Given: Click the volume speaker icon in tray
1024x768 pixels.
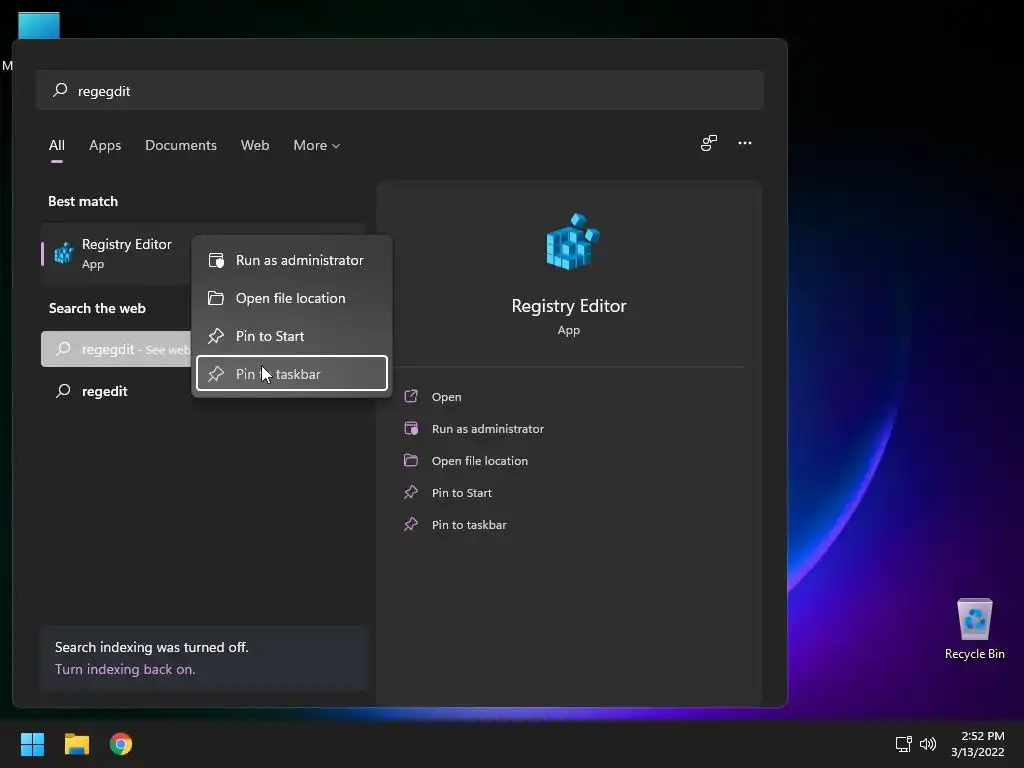Looking at the screenshot, I should pyautogui.click(x=927, y=743).
